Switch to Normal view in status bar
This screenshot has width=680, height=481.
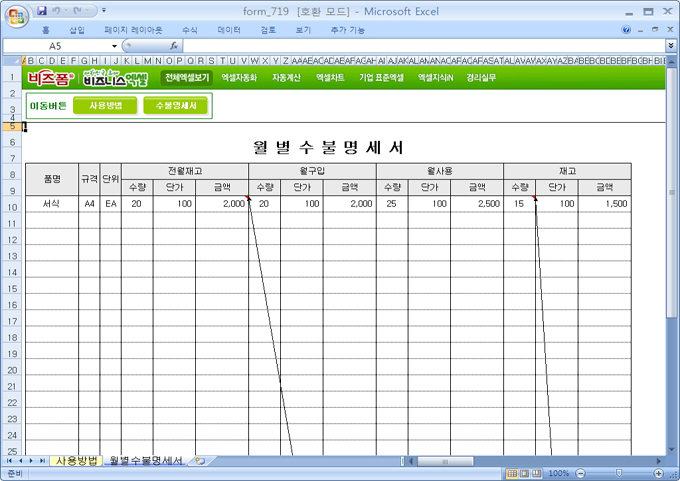click(512, 473)
